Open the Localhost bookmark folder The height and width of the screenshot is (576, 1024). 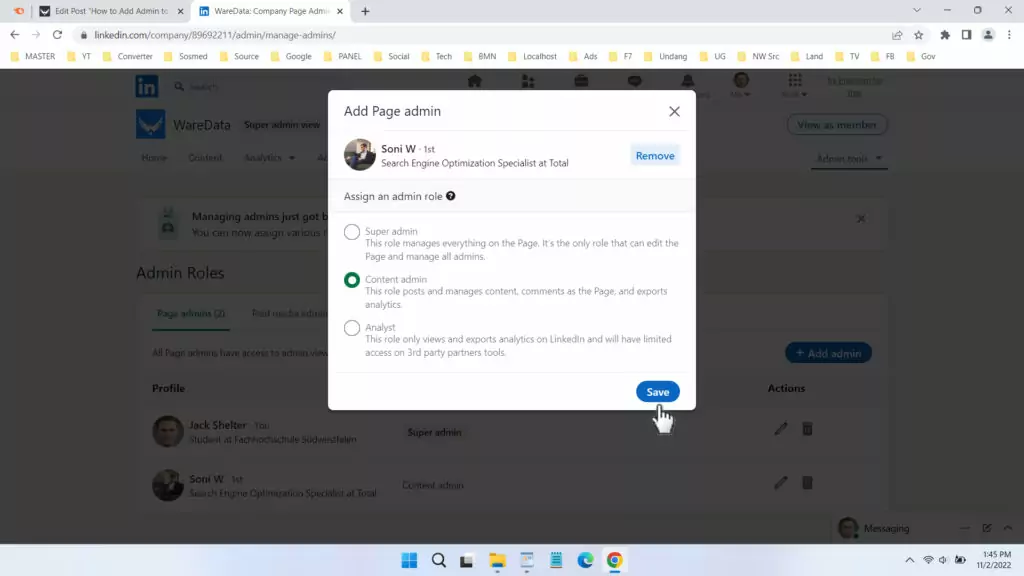[x=532, y=56]
